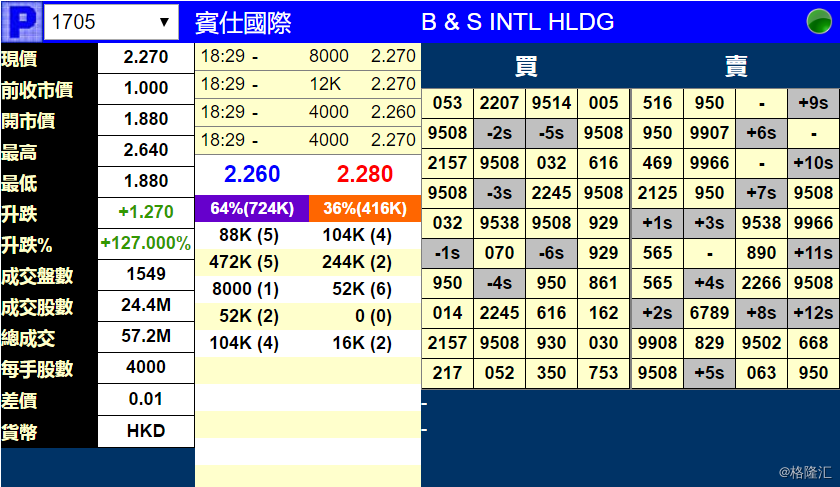Click sell broker cell 2125
The width and height of the screenshot is (840, 487).
tap(657, 193)
